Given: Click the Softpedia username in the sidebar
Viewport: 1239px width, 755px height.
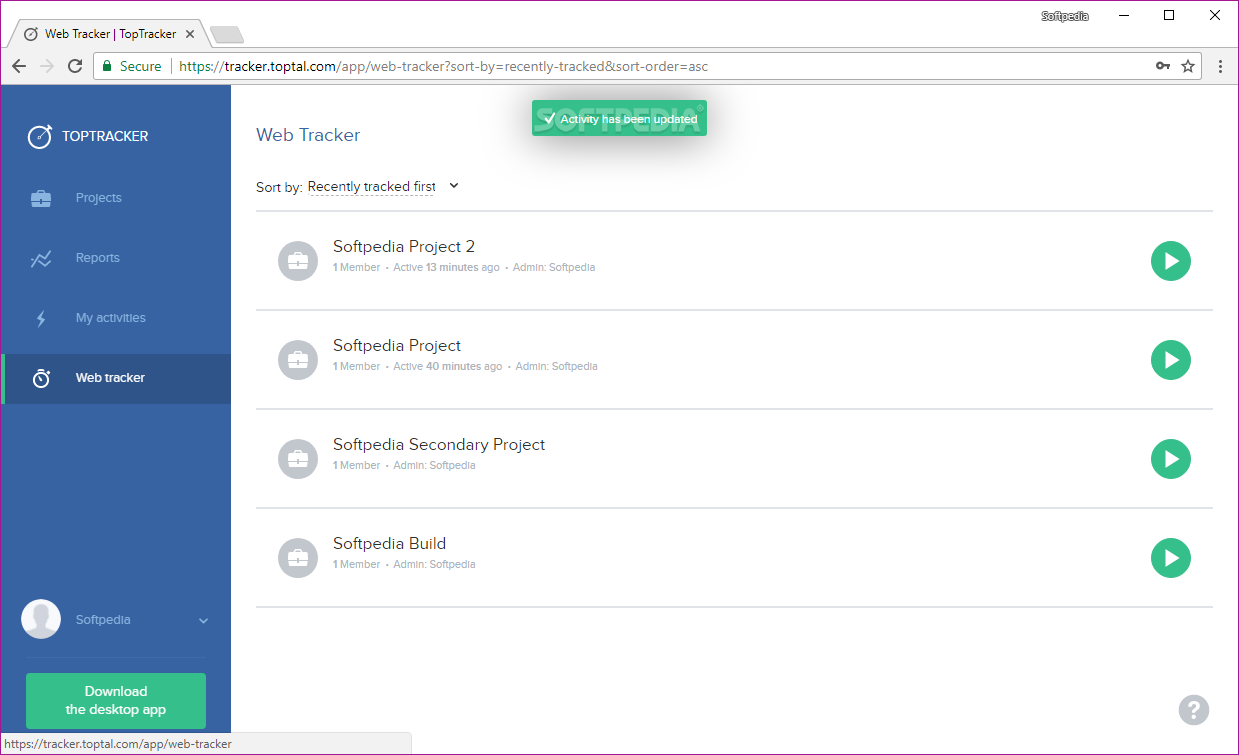Looking at the screenshot, I should point(103,620).
